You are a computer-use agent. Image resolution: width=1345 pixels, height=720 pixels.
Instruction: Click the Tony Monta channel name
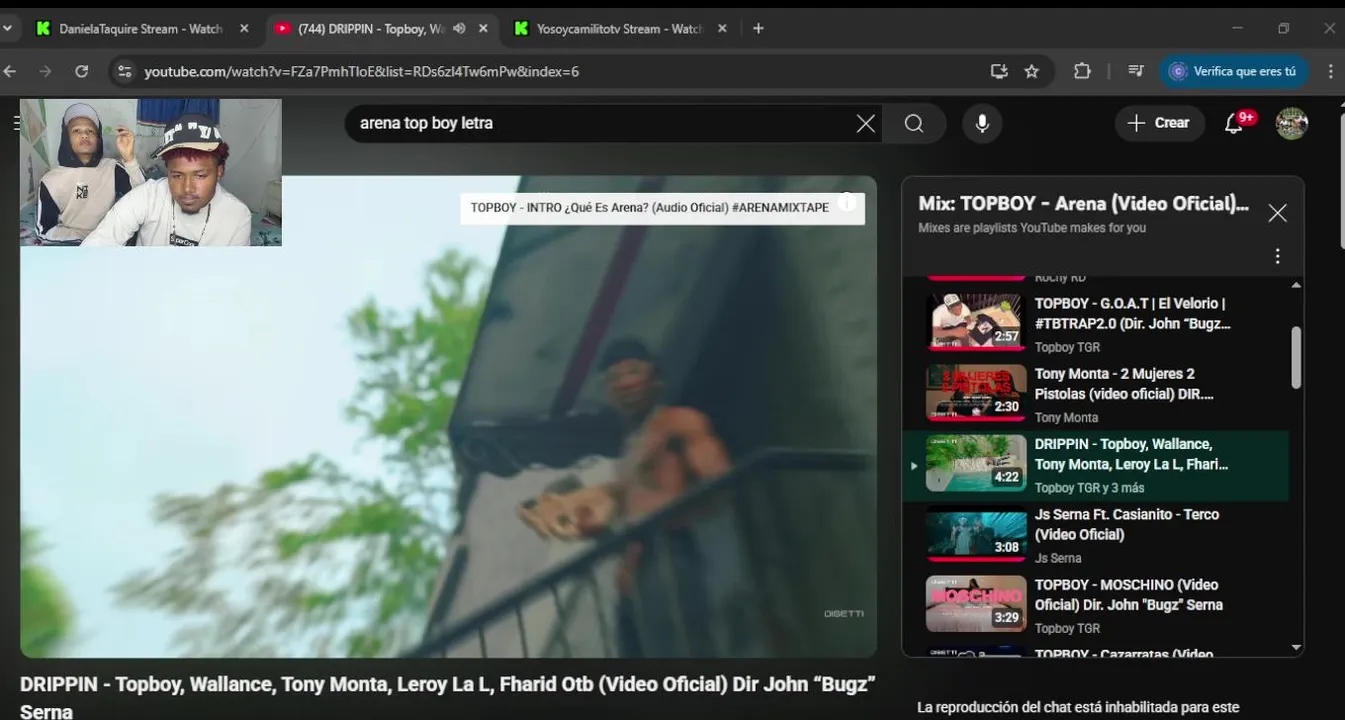[1066, 418]
